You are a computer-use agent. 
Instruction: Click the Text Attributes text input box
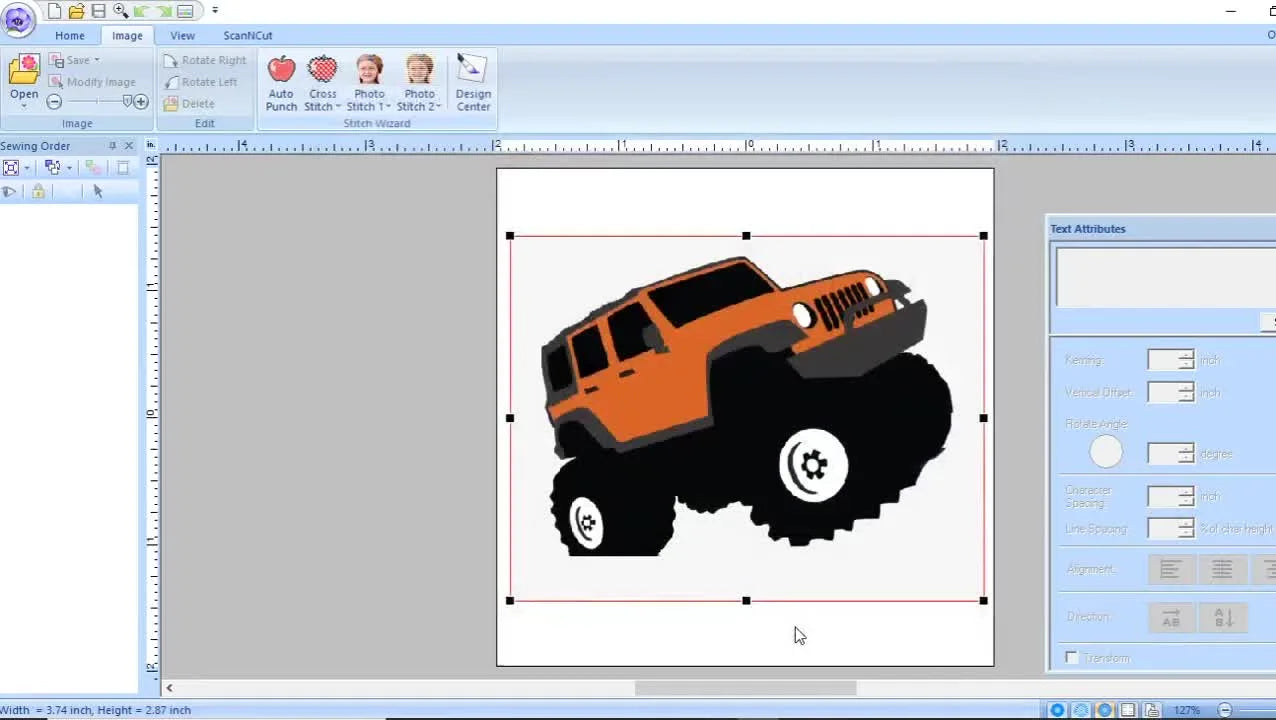pyautogui.click(x=1166, y=277)
